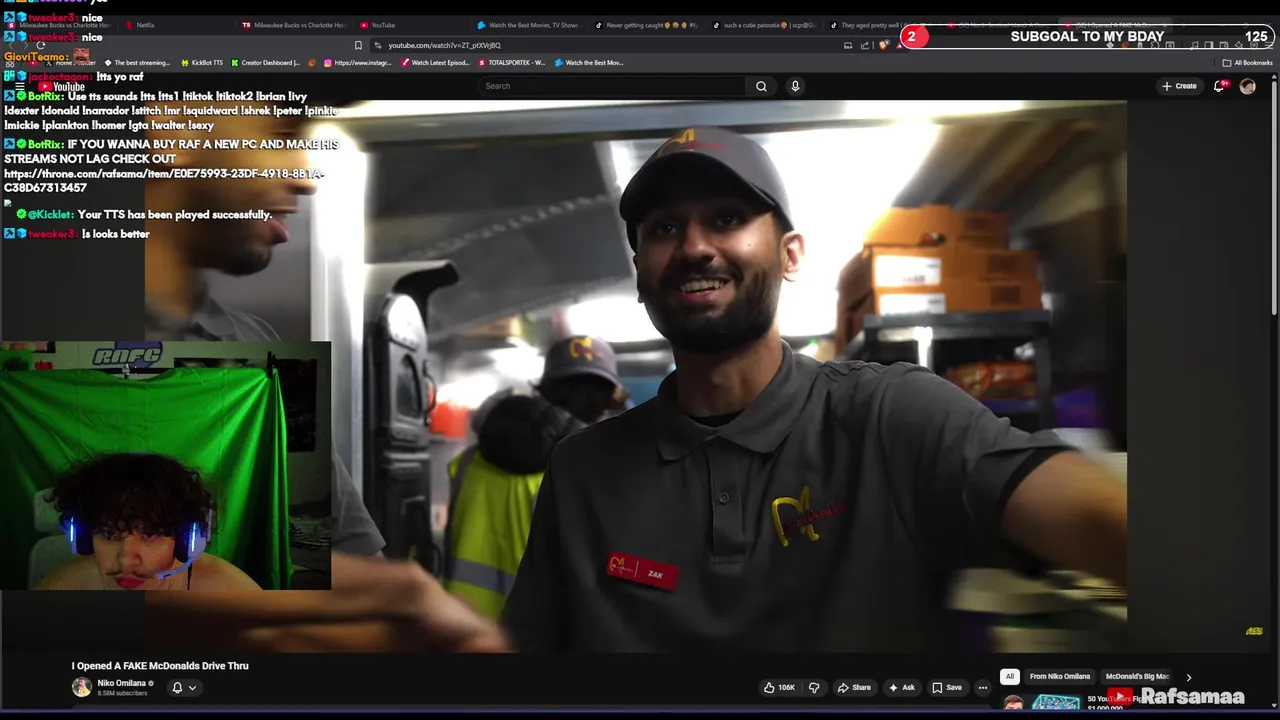Click the Create video button

point(1179,86)
